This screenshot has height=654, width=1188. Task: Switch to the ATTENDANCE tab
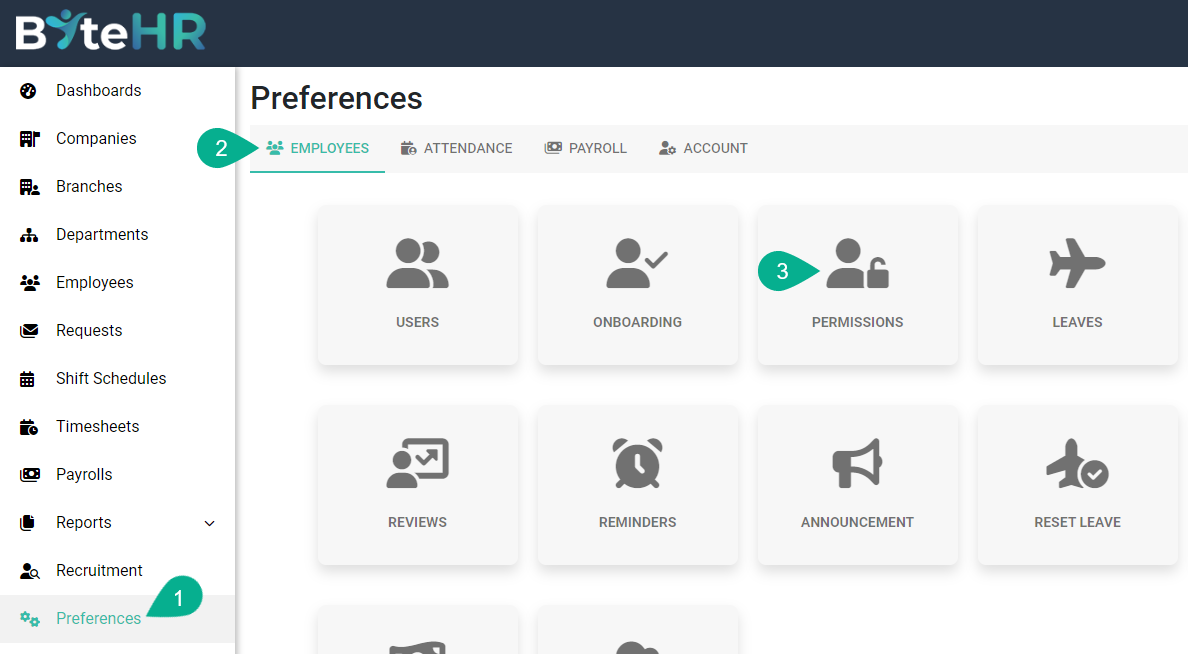pyautogui.click(x=456, y=148)
